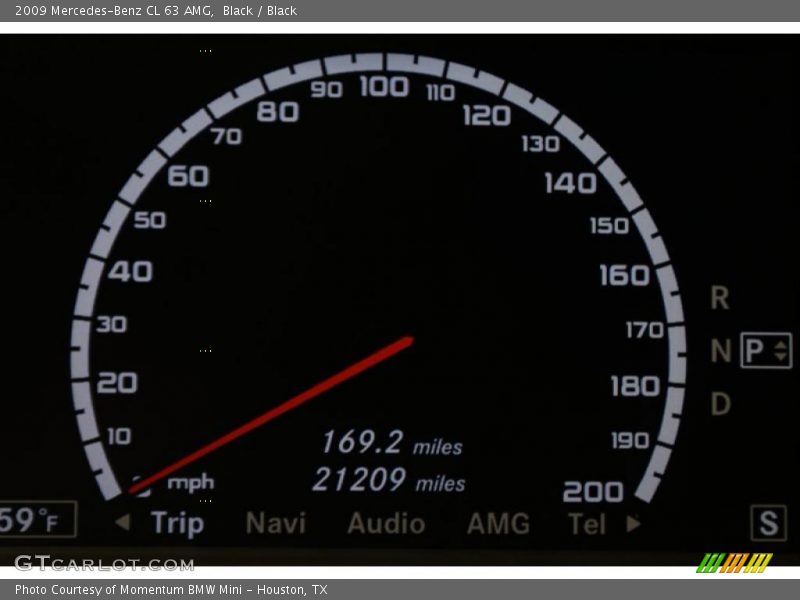Select the Tel menu item

pos(587,523)
